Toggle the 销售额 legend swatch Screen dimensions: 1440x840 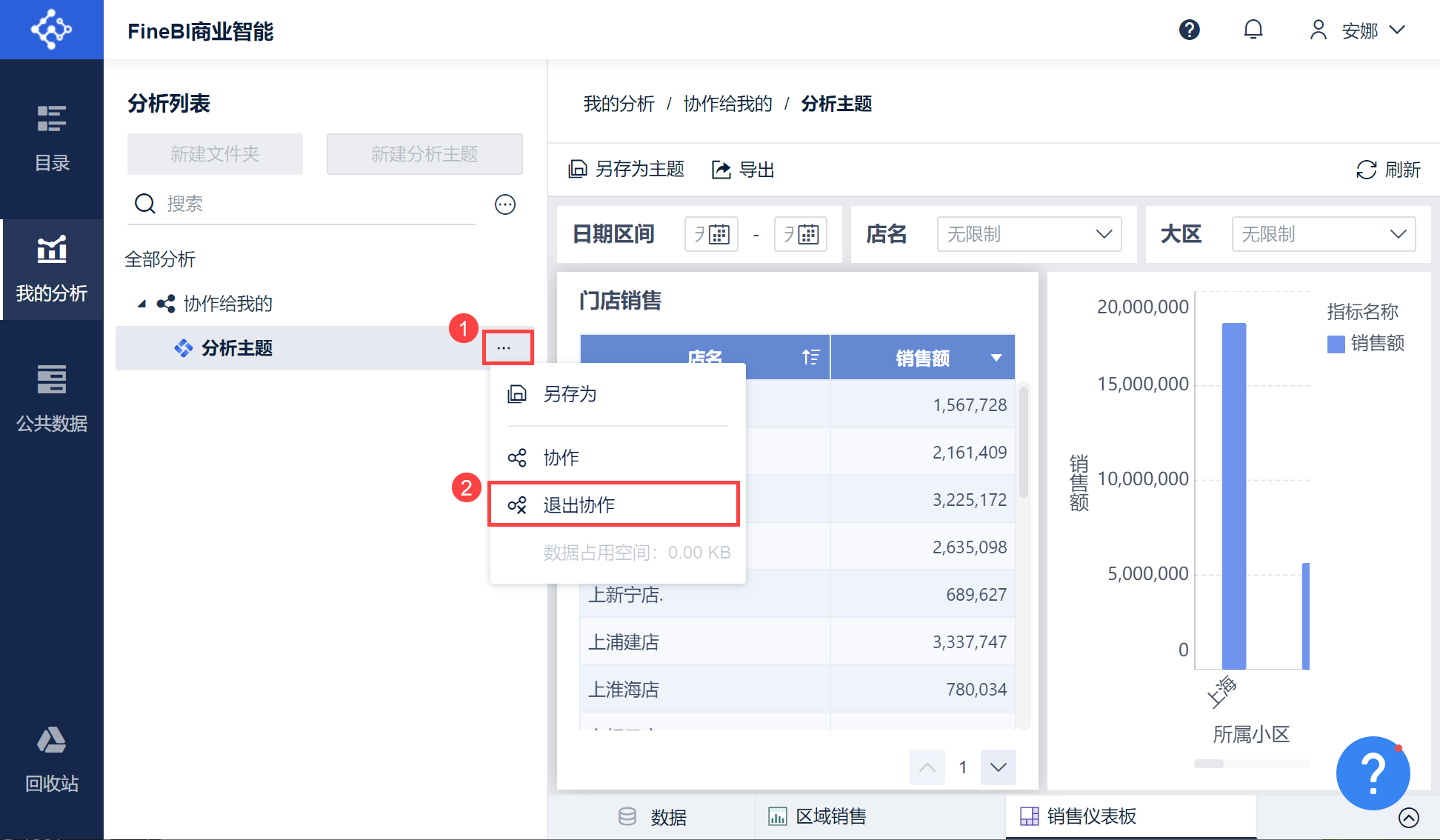[1336, 344]
